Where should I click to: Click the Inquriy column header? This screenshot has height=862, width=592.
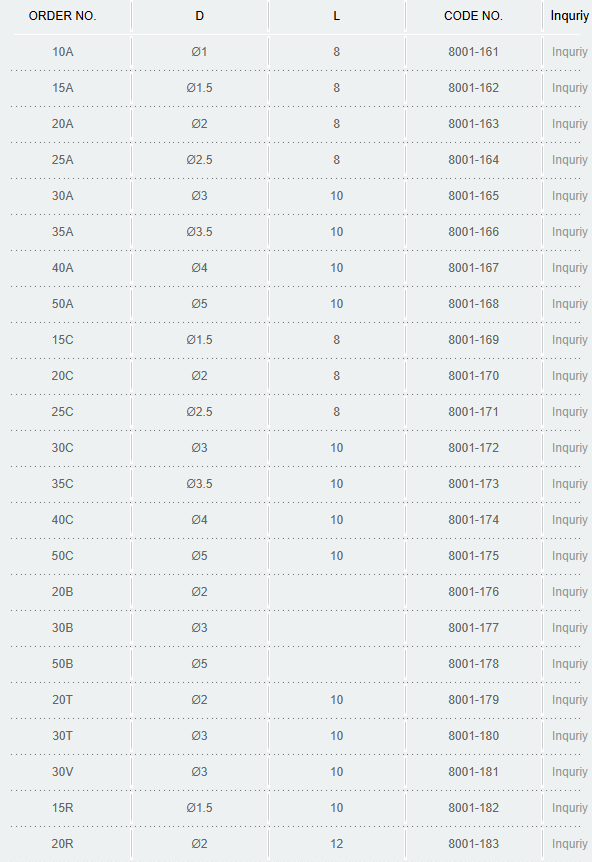click(569, 16)
